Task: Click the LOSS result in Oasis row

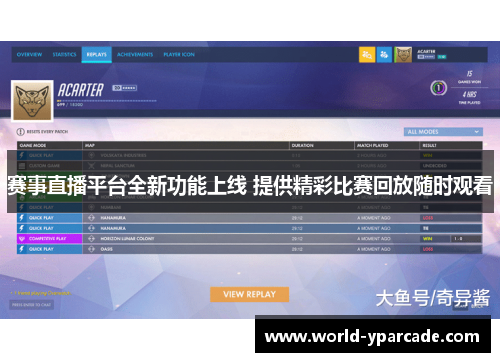Action: click(428, 249)
